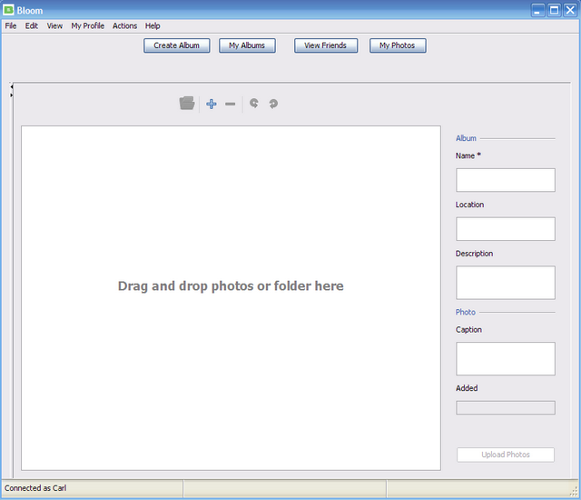Go to My Albums

(247, 46)
